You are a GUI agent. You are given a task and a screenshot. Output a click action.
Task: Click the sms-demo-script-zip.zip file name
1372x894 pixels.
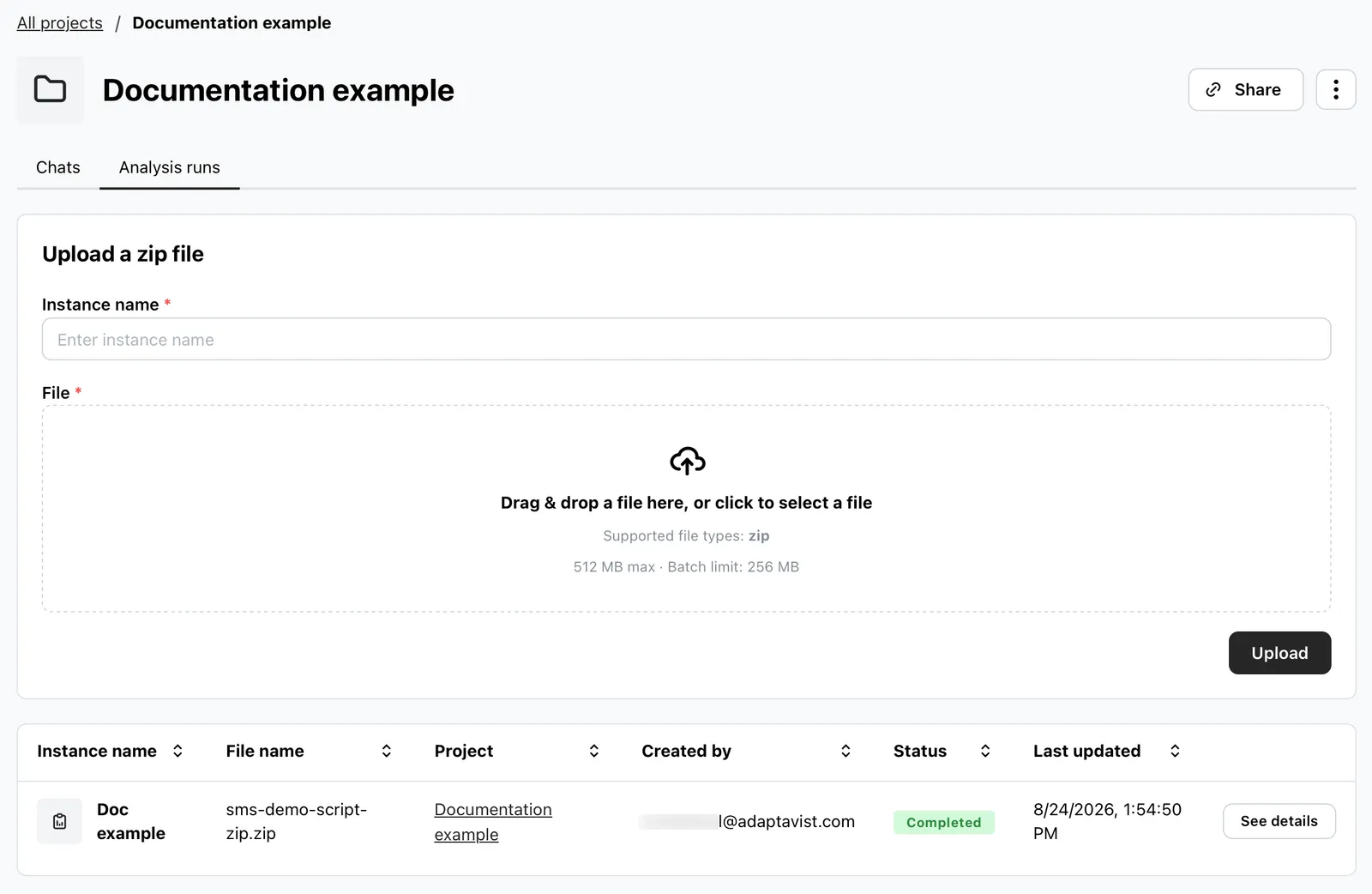pyautogui.click(x=297, y=821)
